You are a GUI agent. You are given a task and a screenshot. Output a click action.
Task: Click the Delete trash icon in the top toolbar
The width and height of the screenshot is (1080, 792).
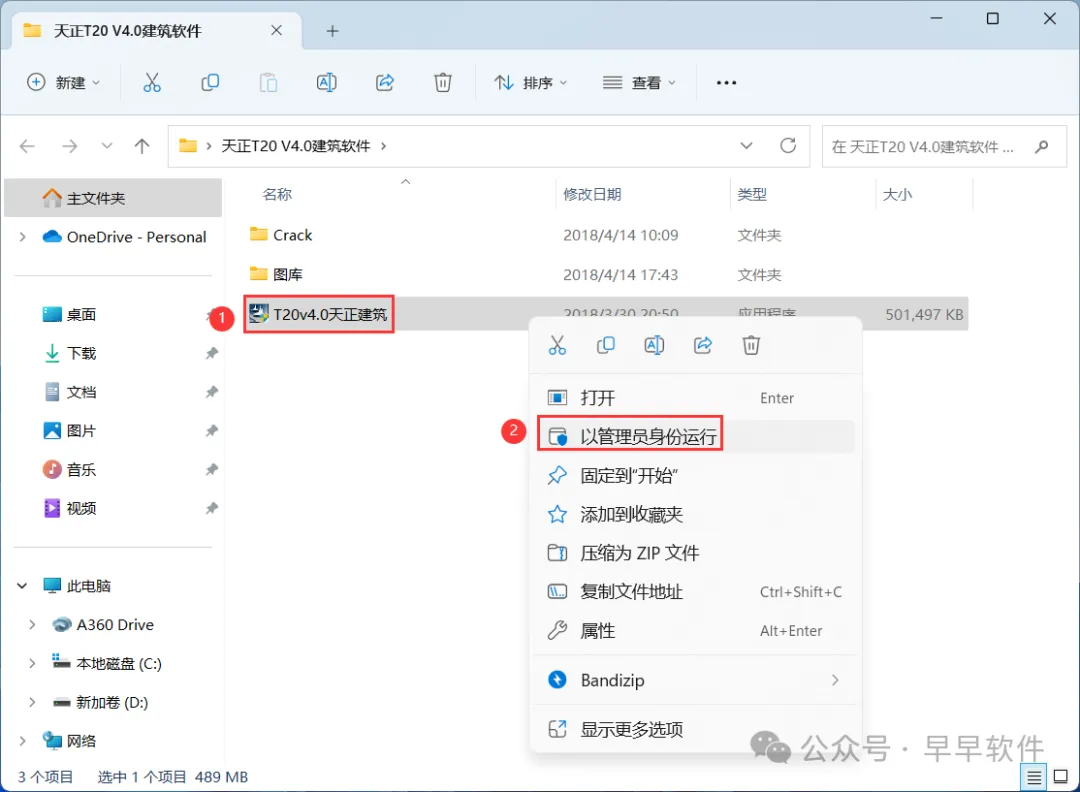click(x=443, y=83)
